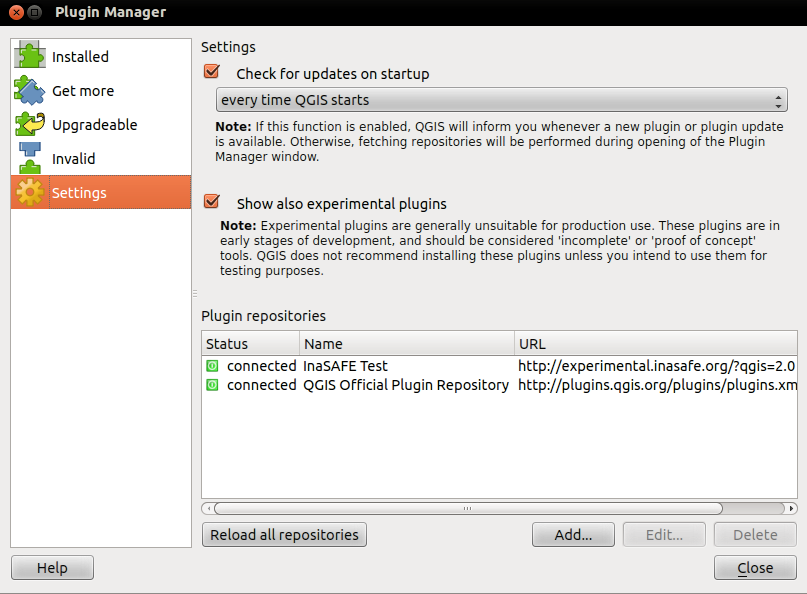Open the Upgradeable plugins tab

(x=101, y=124)
